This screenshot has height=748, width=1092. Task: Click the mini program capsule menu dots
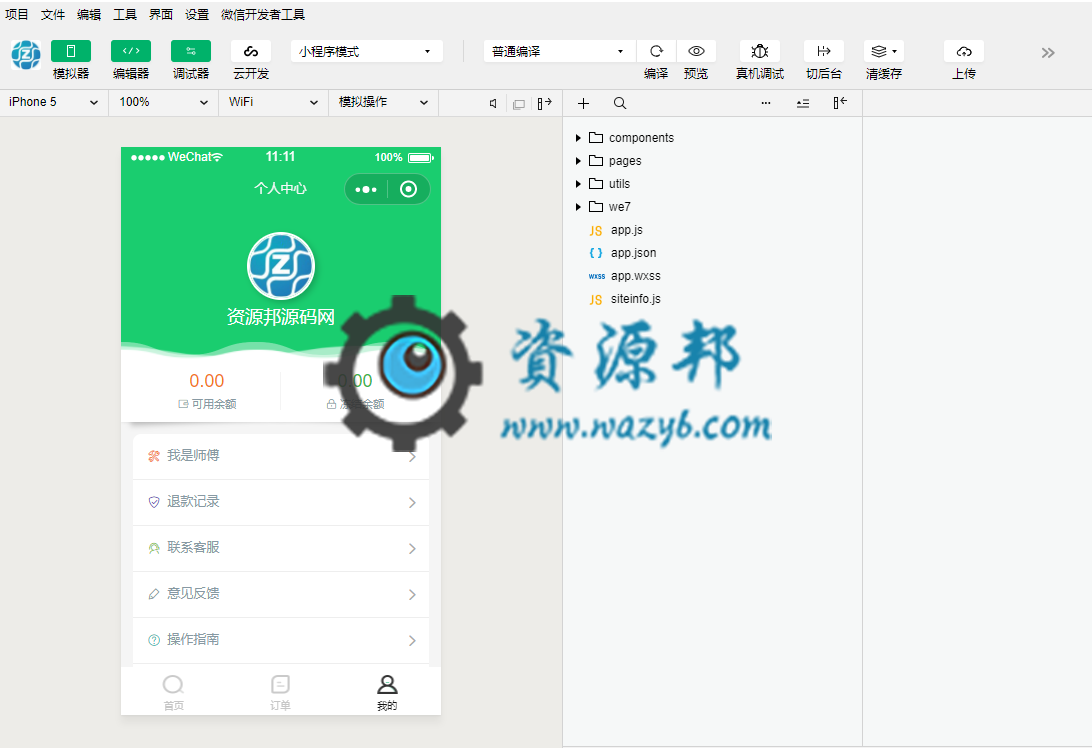(366, 189)
